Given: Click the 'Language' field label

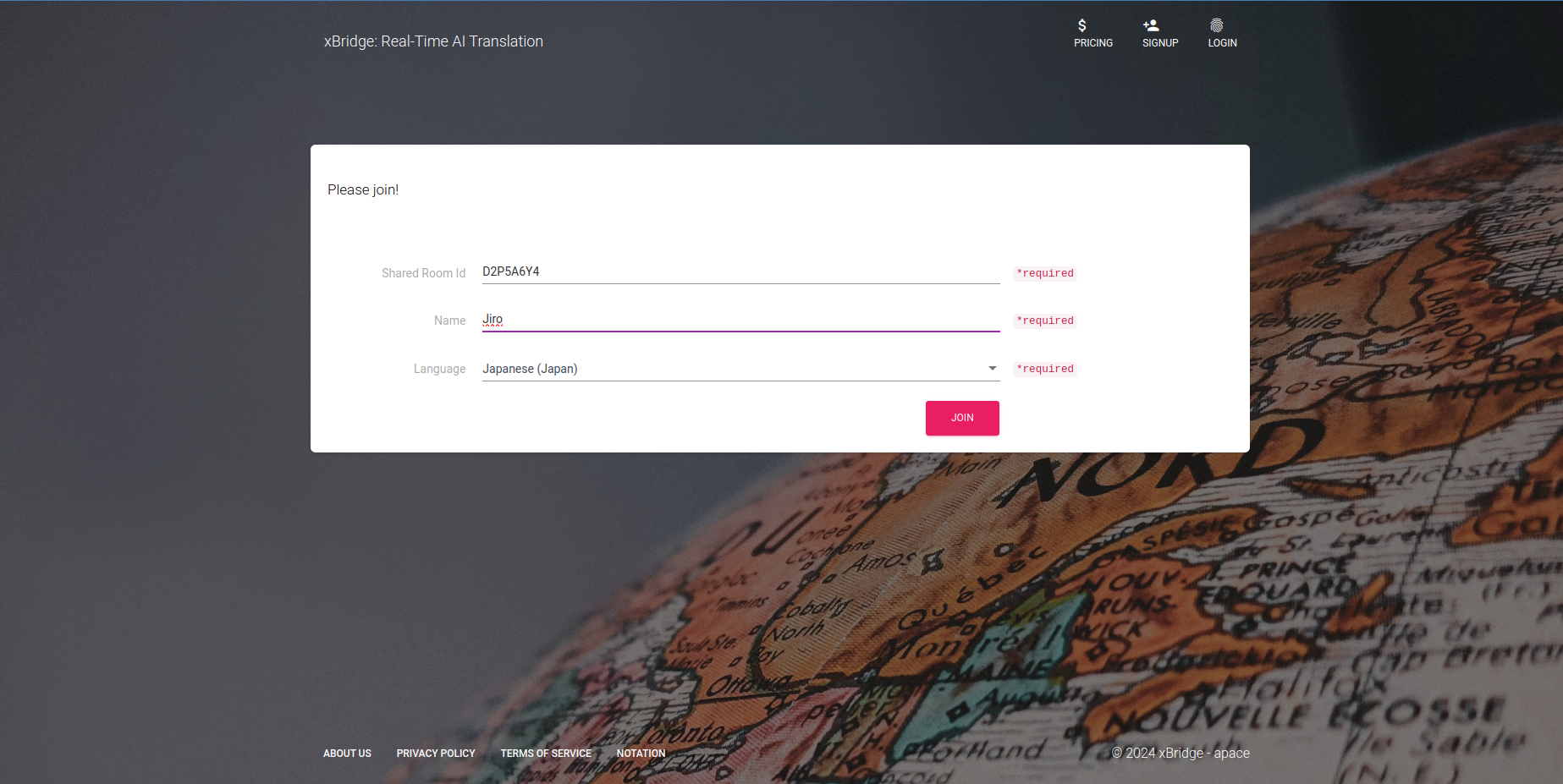Looking at the screenshot, I should (439, 369).
